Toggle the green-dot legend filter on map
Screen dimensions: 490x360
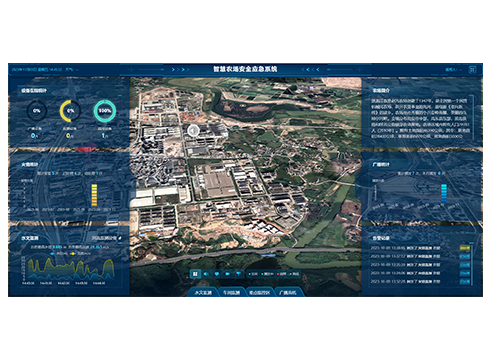(x=267, y=274)
